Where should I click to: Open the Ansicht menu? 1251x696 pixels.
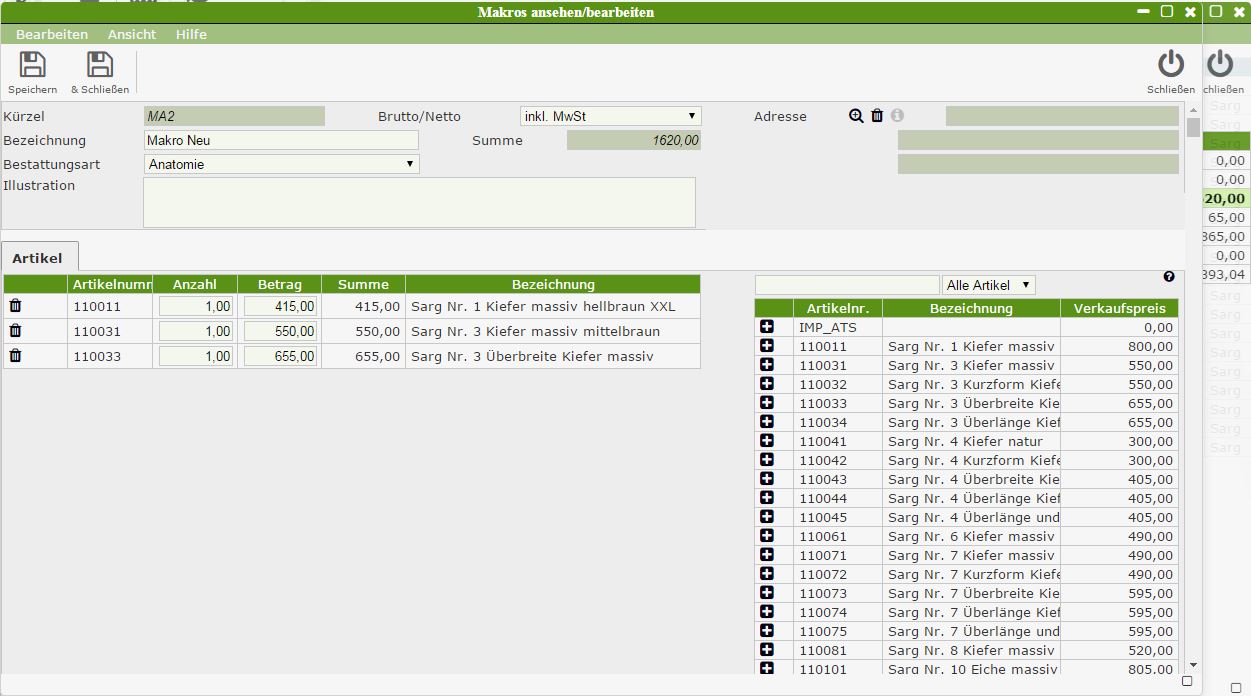tap(132, 34)
